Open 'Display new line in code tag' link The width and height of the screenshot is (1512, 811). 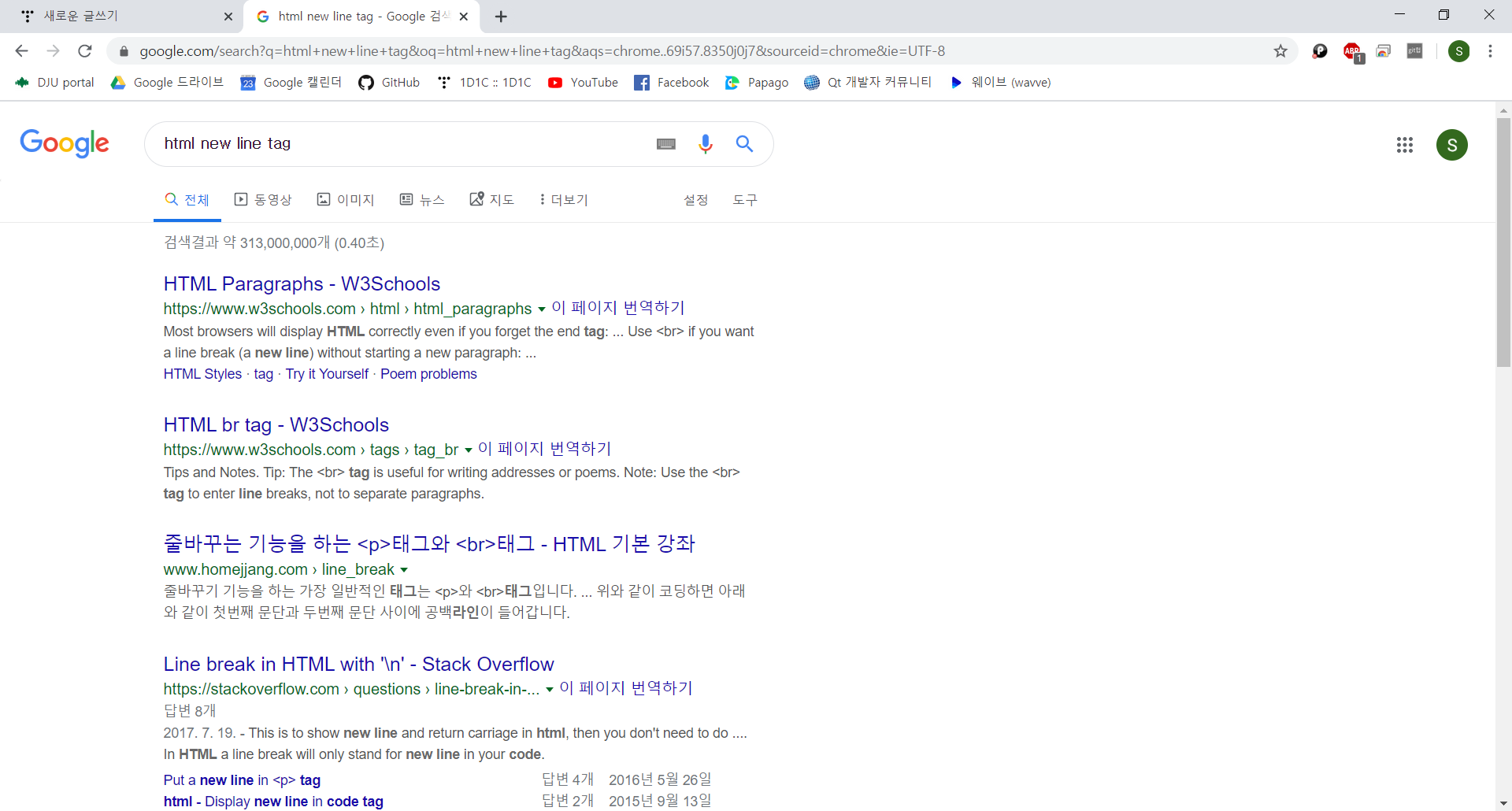click(x=273, y=802)
